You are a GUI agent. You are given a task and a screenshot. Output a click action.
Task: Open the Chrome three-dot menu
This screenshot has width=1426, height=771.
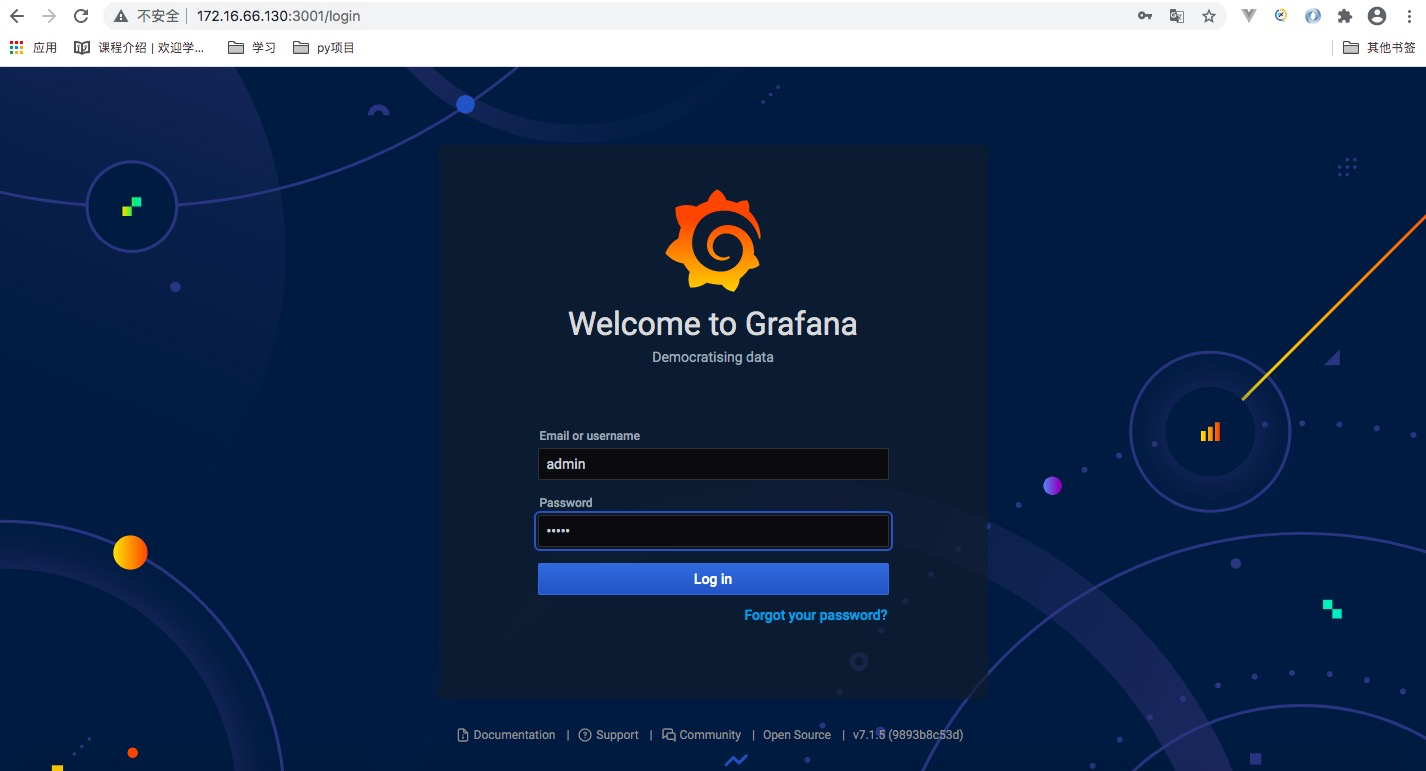pos(1409,16)
